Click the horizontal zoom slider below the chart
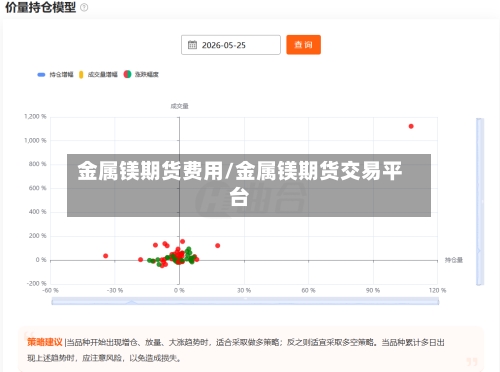This screenshot has width=500, height=372. [x=245, y=302]
